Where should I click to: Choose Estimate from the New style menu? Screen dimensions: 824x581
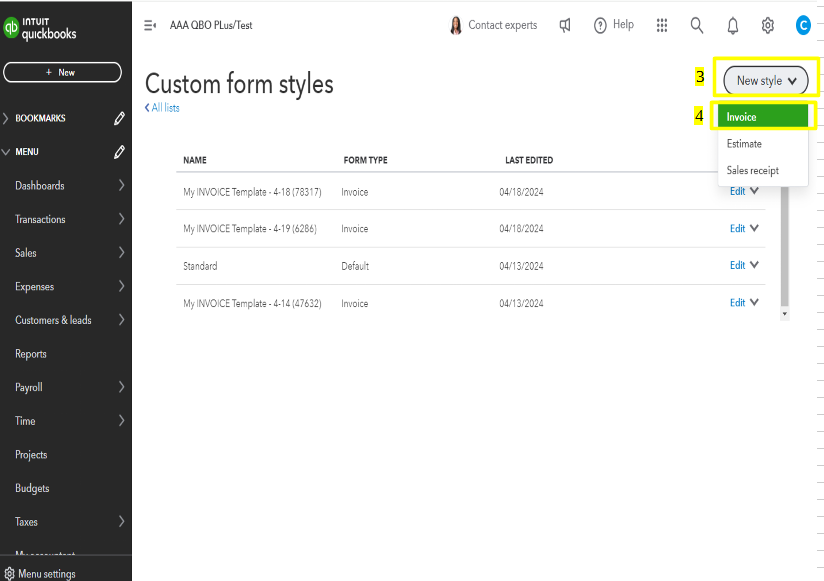coord(744,144)
